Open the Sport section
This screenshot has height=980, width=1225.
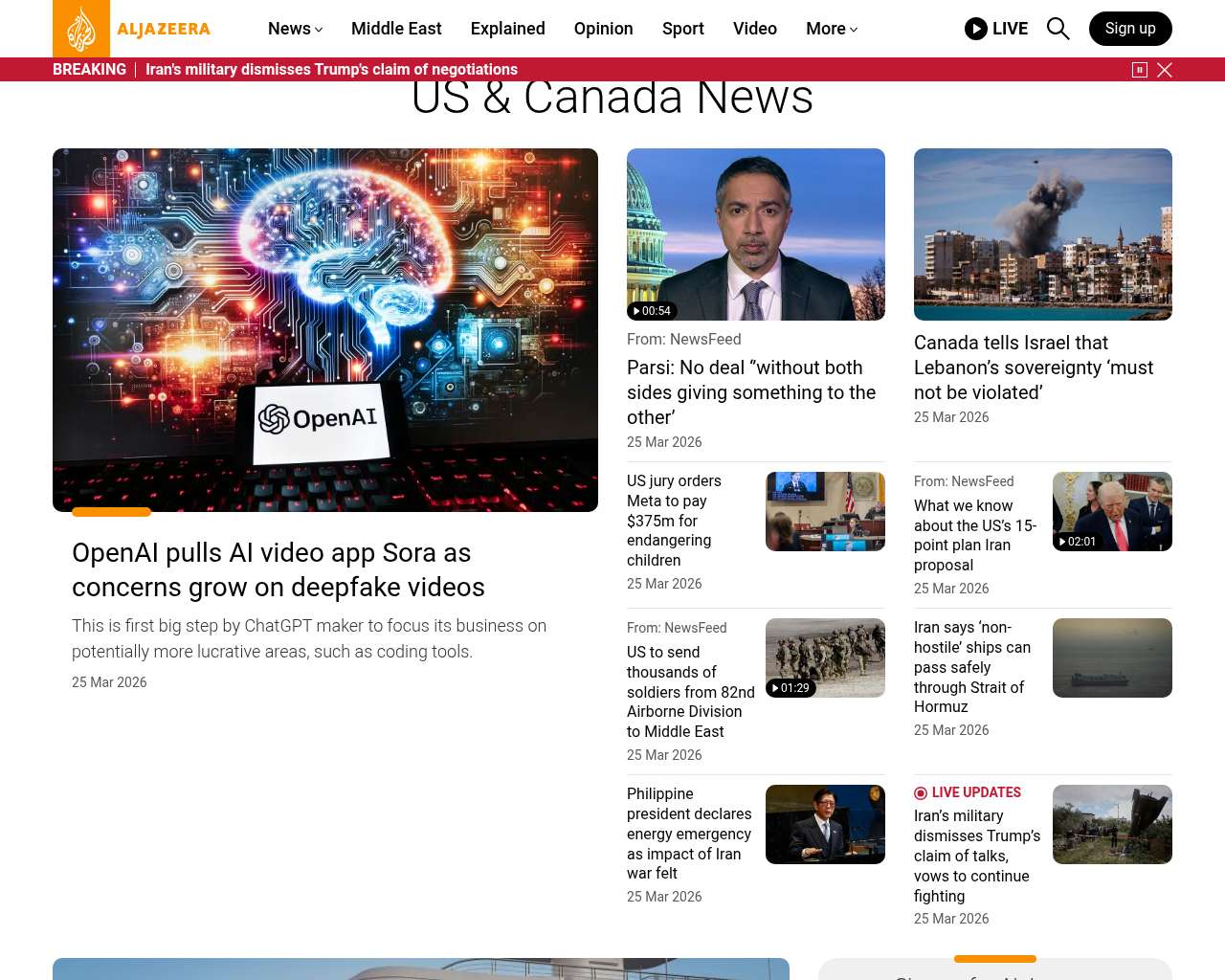[x=682, y=29]
